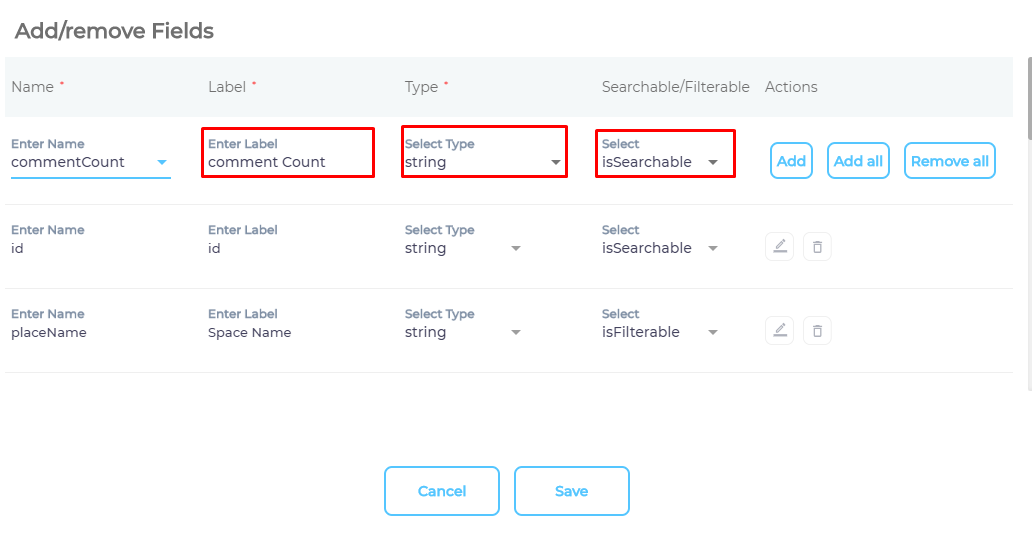Open the commentCount name dropdown arrow
Screen dimensions: 1032x537
[x=162, y=162]
